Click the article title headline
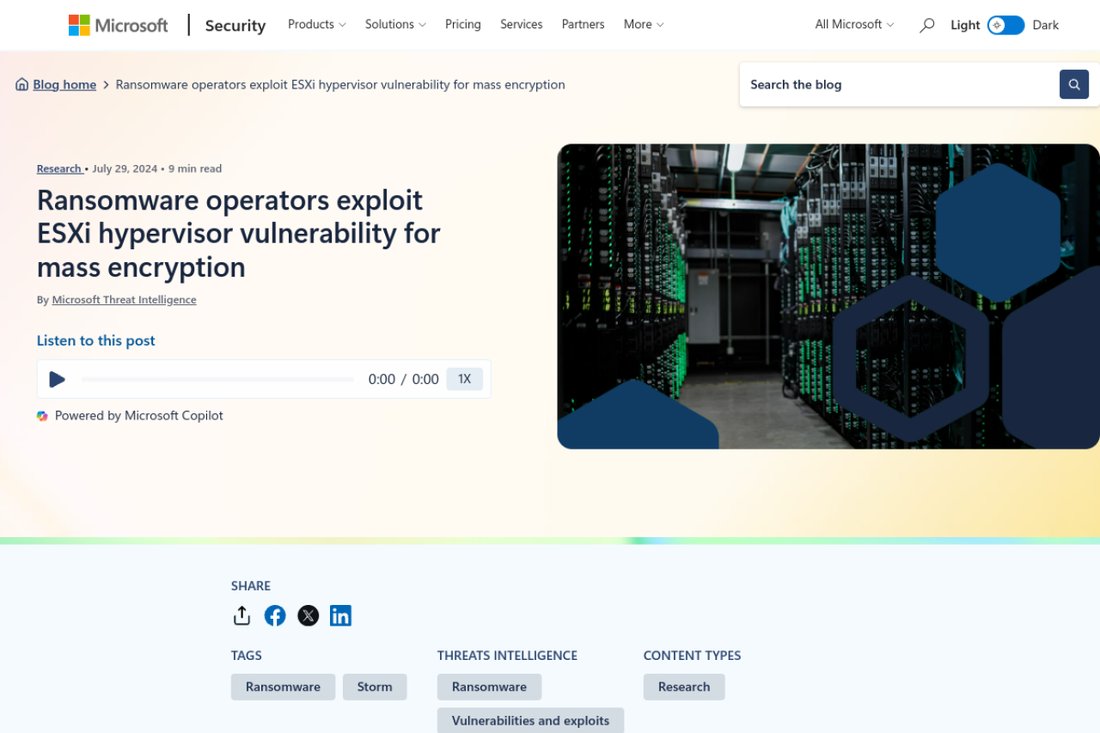1100x733 pixels. point(239,234)
